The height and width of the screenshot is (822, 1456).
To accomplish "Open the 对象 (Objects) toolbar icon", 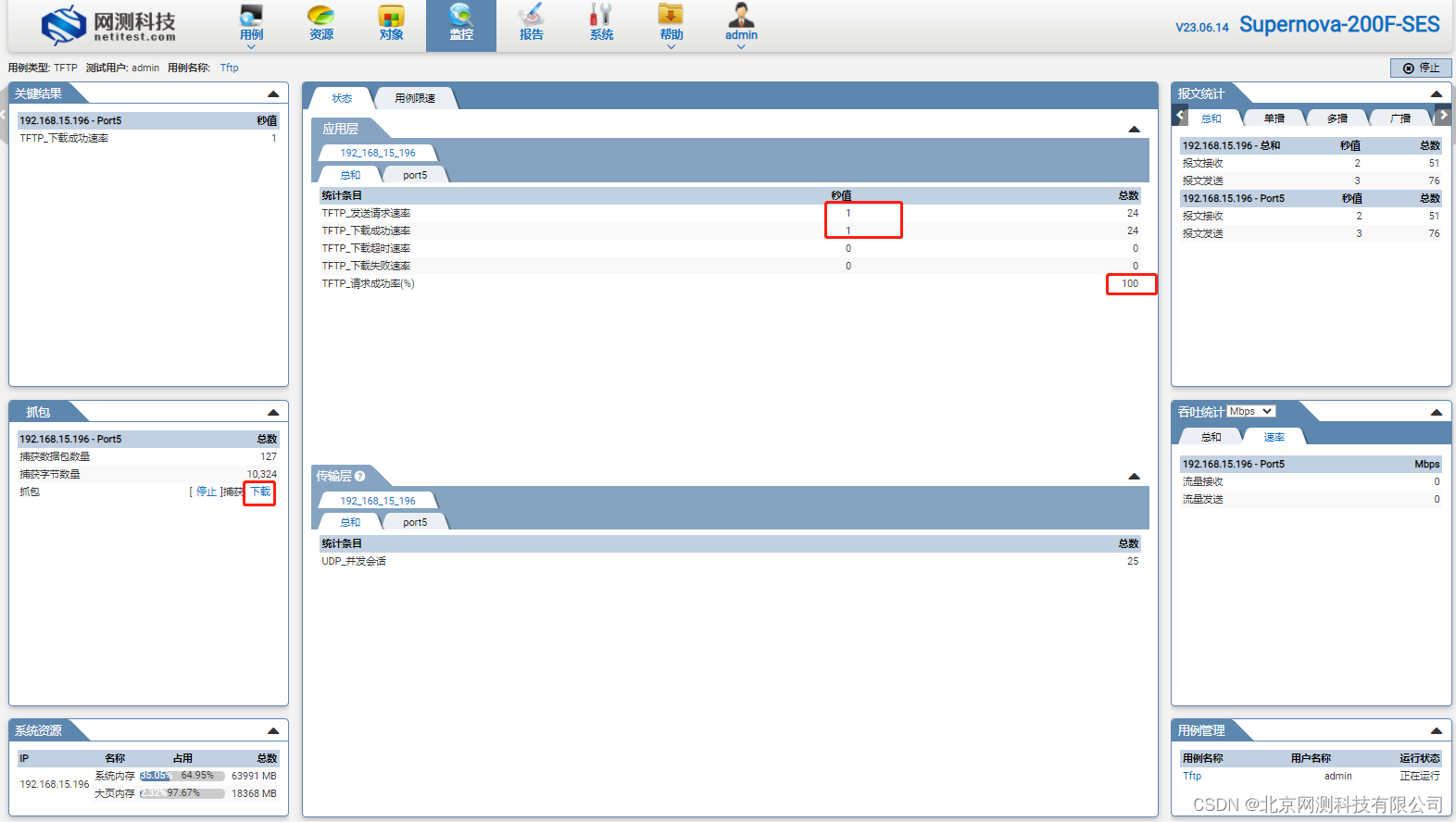I will click(391, 23).
